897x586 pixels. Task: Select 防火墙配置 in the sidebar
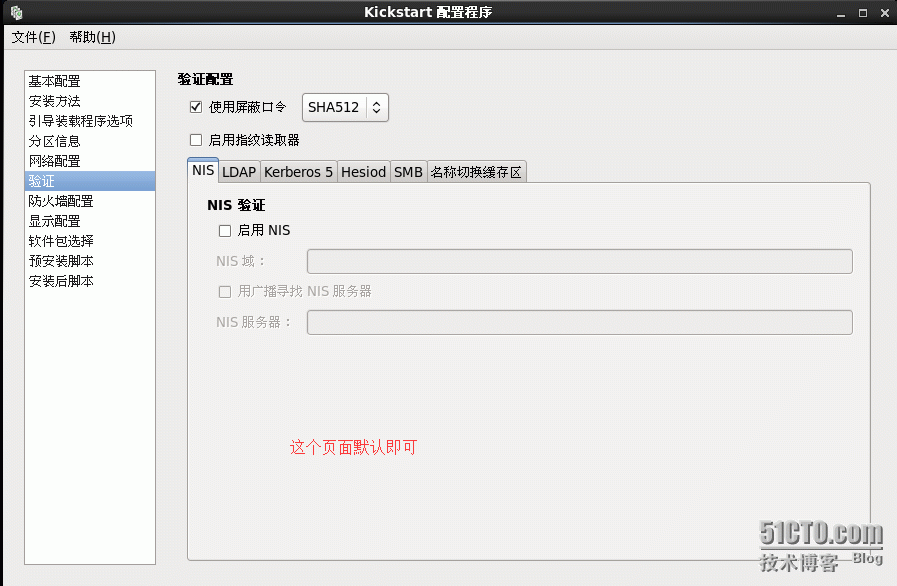(90, 201)
